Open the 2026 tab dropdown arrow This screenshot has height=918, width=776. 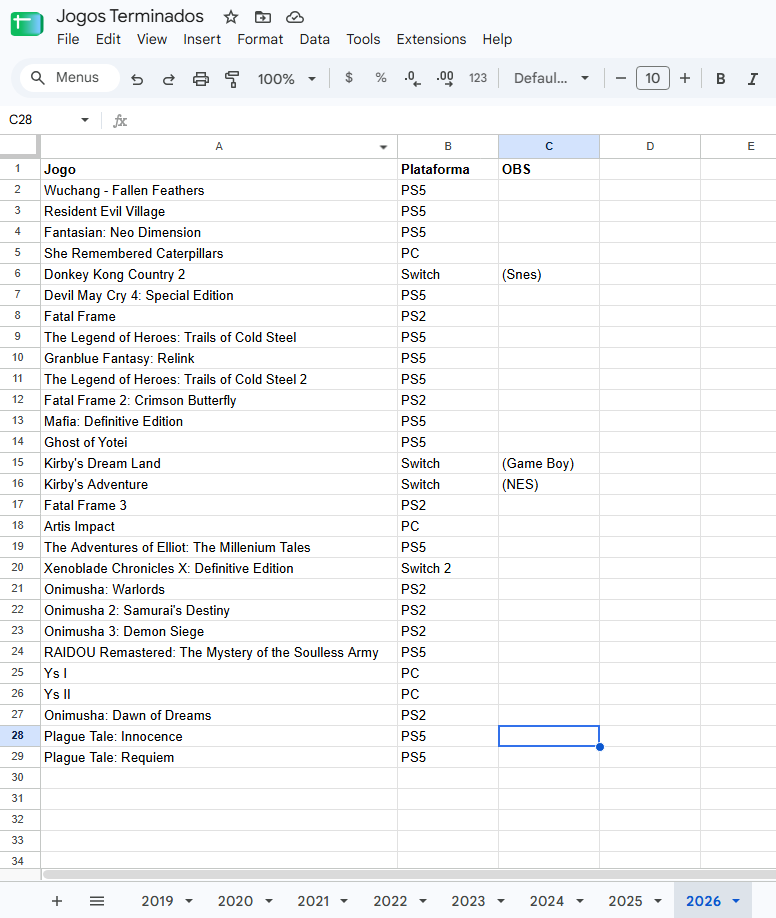tap(736, 901)
